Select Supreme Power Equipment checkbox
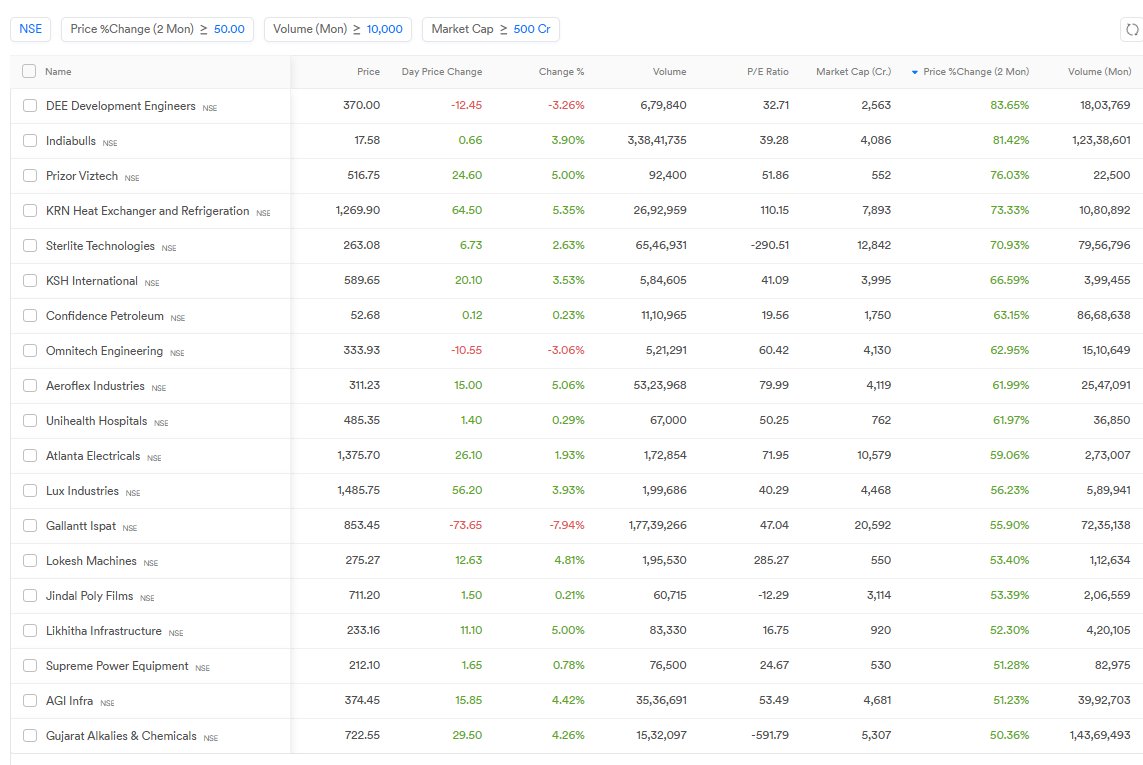This screenshot has height=765, width=1143. click(x=30, y=666)
